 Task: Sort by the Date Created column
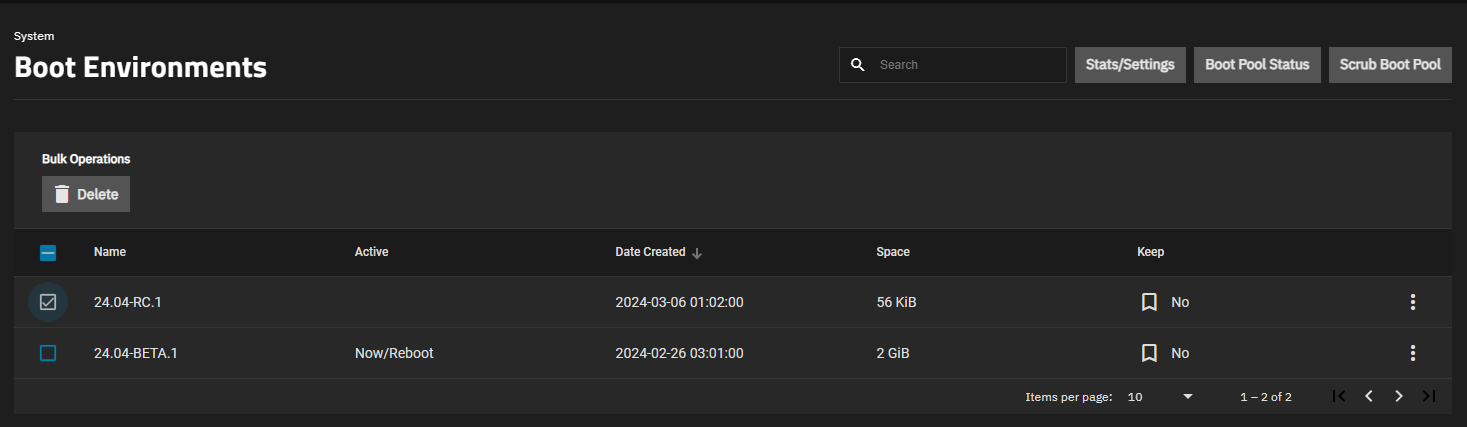click(651, 252)
